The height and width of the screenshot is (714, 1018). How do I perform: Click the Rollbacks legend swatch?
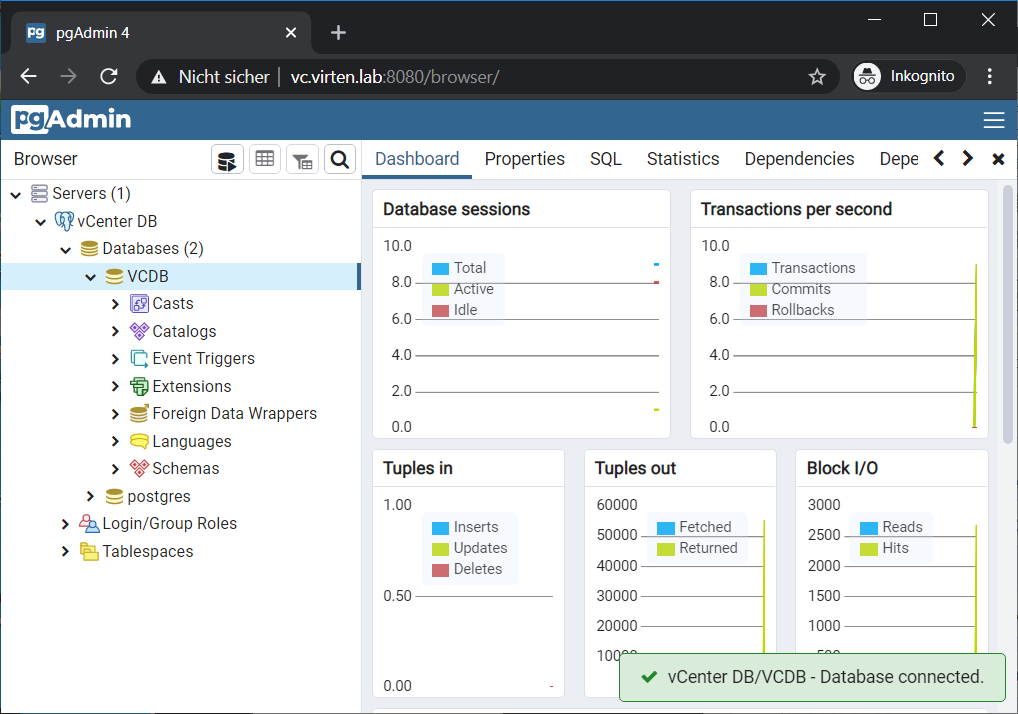pyautogui.click(x=758, y=310)
